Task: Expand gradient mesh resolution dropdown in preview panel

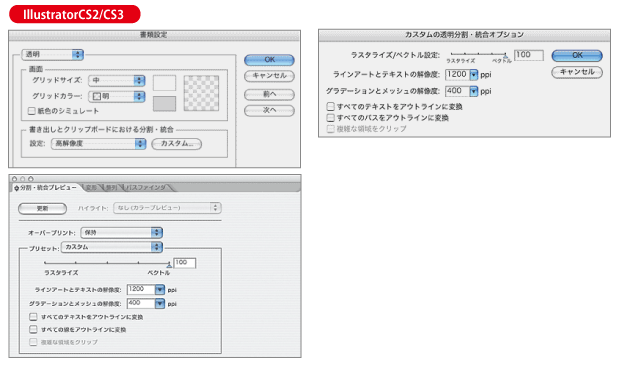Action: click(159, 304)
